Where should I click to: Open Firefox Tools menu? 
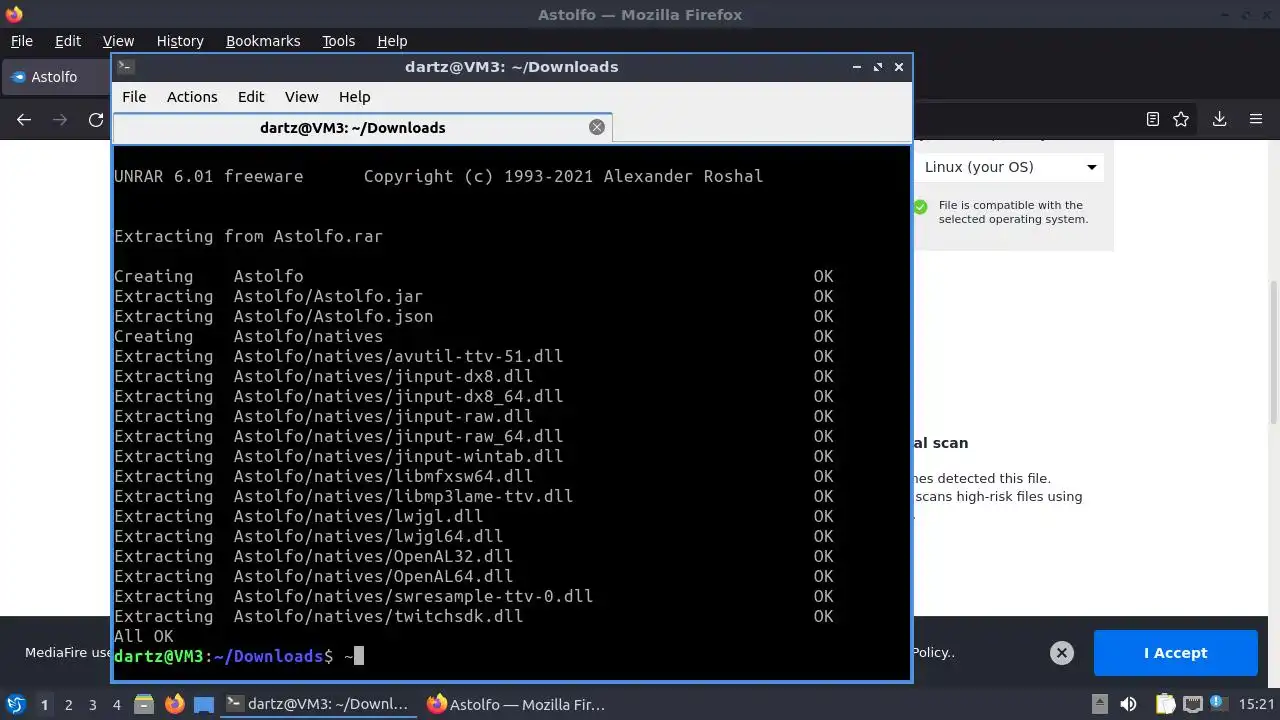[x=339, y=41]
